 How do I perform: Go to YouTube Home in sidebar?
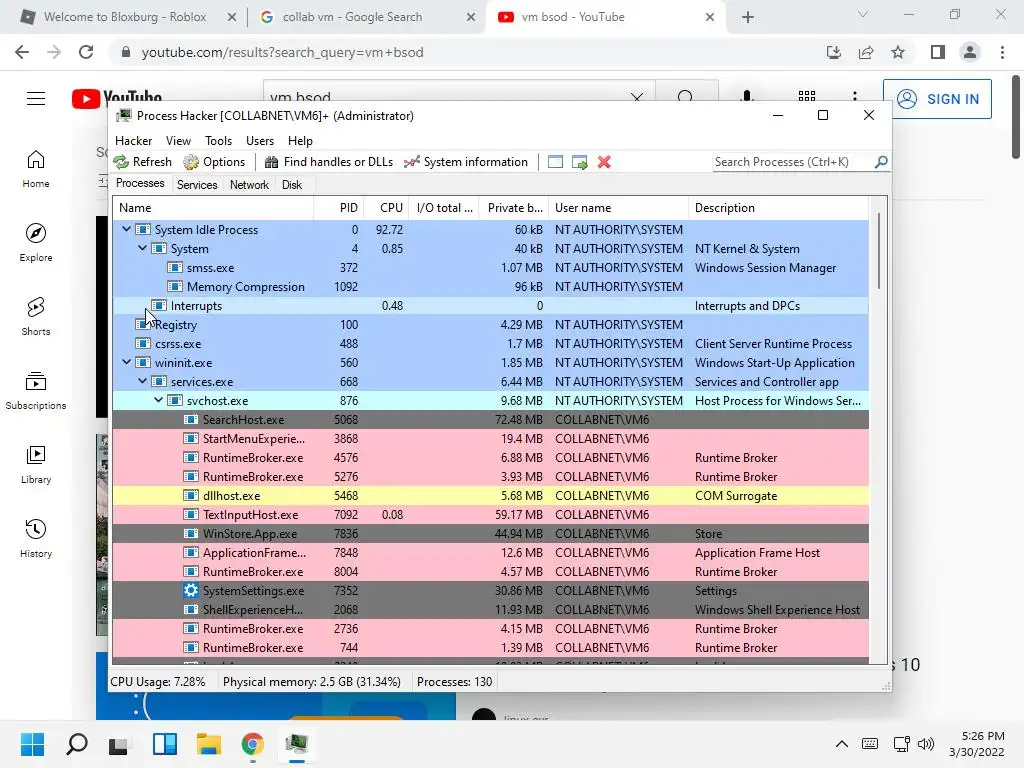tap(36, 169)
